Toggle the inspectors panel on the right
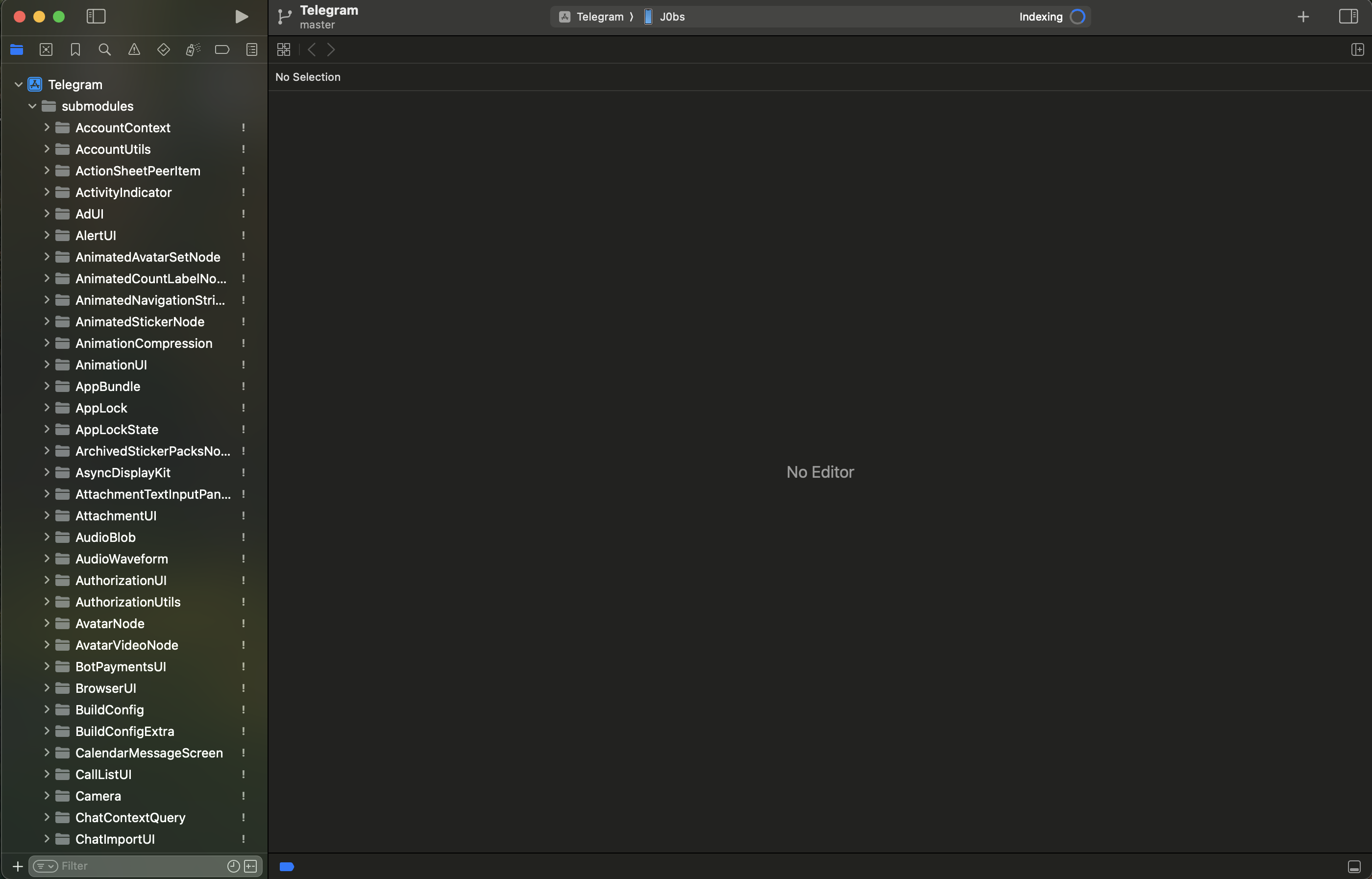The height and width of the screenshot is (879, 1372). [x=1348, y=17]
